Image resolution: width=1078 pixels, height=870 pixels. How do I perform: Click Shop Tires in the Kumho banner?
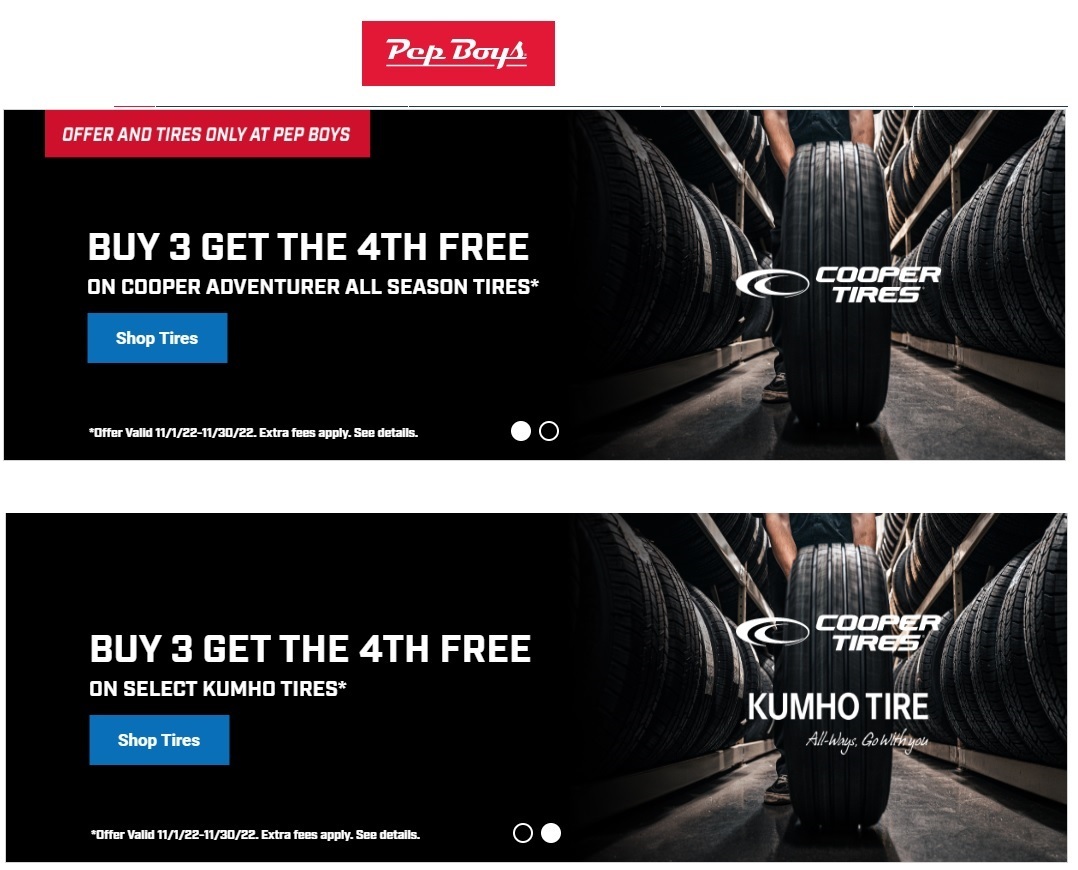pyautogui.click(x=160, y=740)
